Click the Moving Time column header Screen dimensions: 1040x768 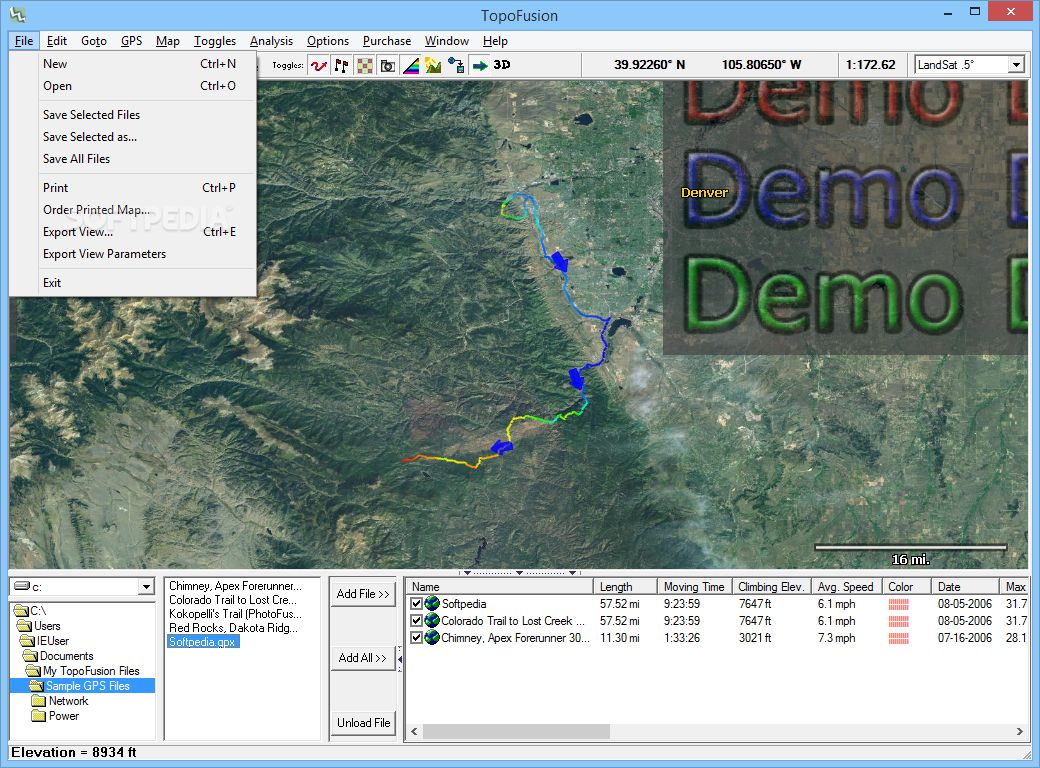(x=694, y=587)
